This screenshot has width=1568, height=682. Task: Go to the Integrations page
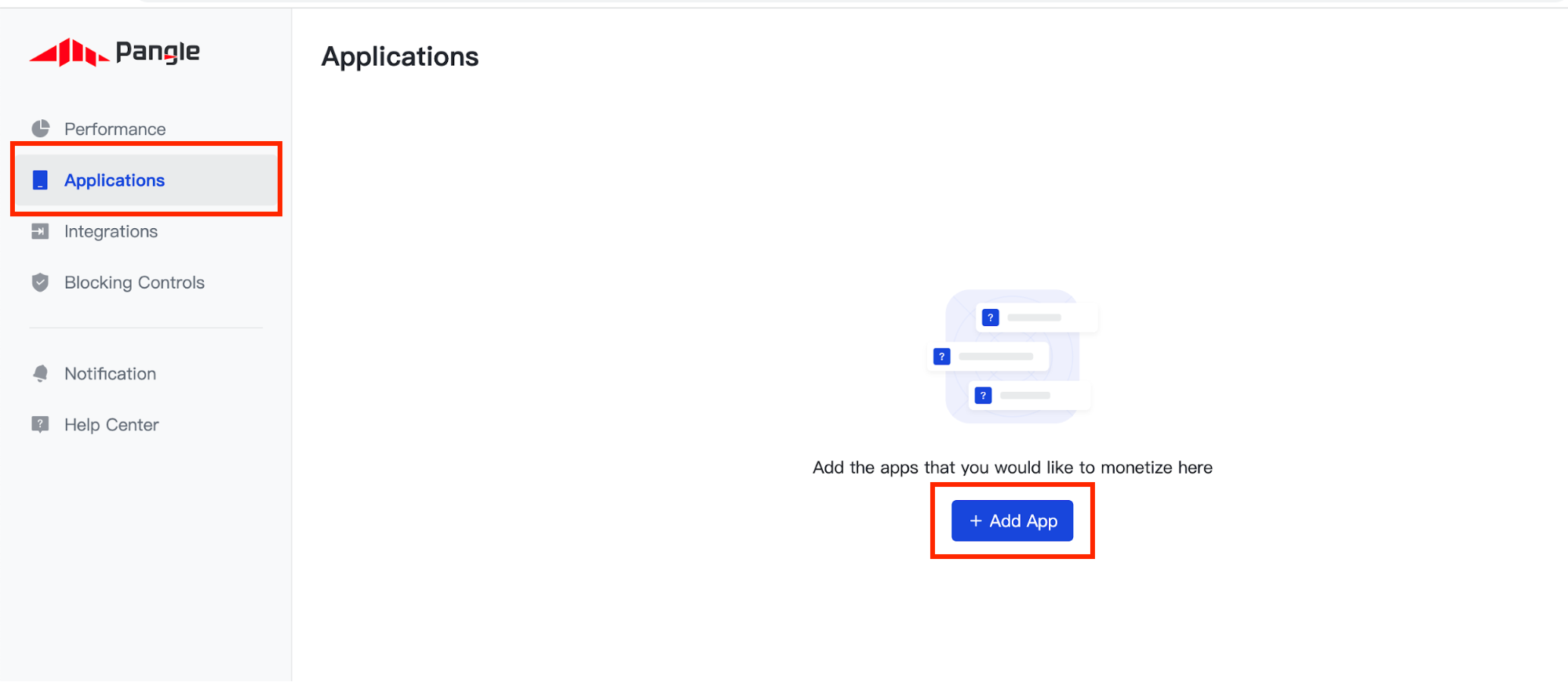[111, 231]
